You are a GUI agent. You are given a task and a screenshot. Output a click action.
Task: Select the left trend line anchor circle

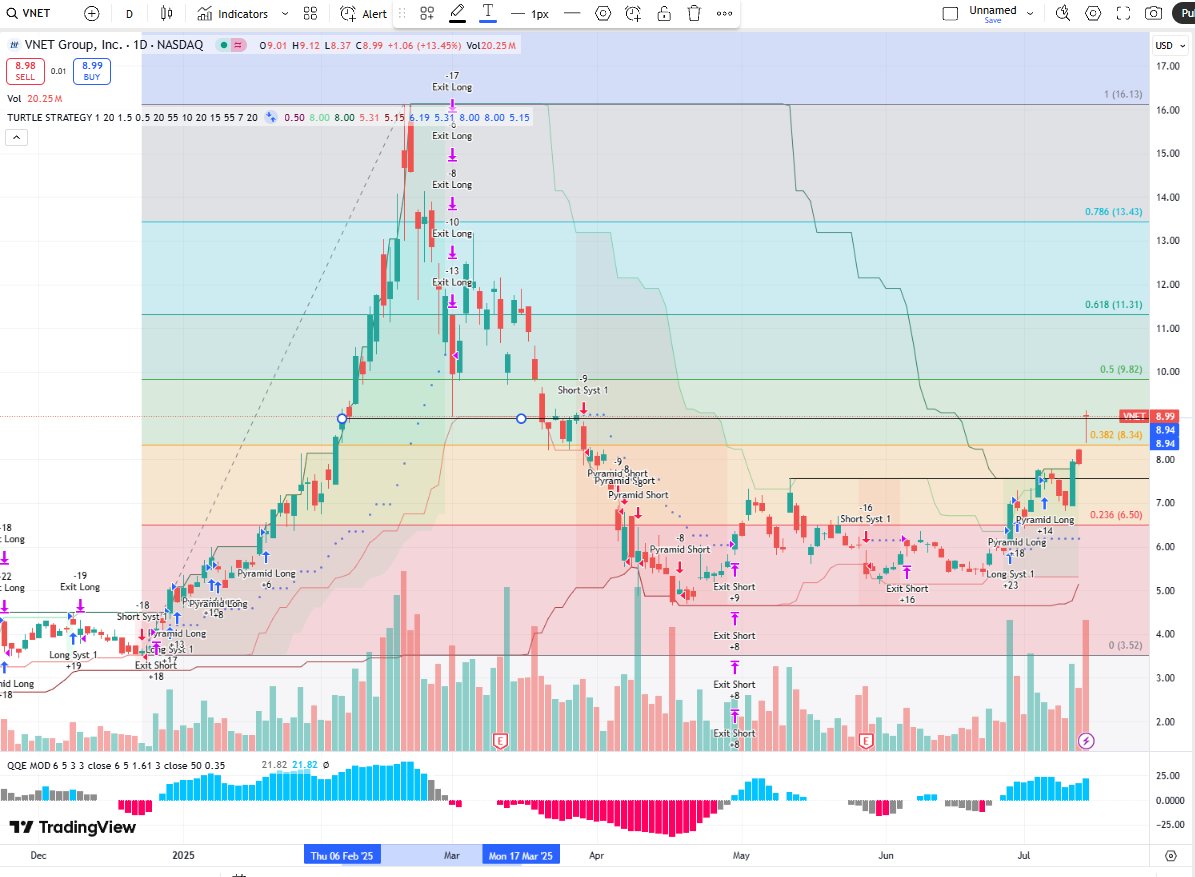point(342,418)
